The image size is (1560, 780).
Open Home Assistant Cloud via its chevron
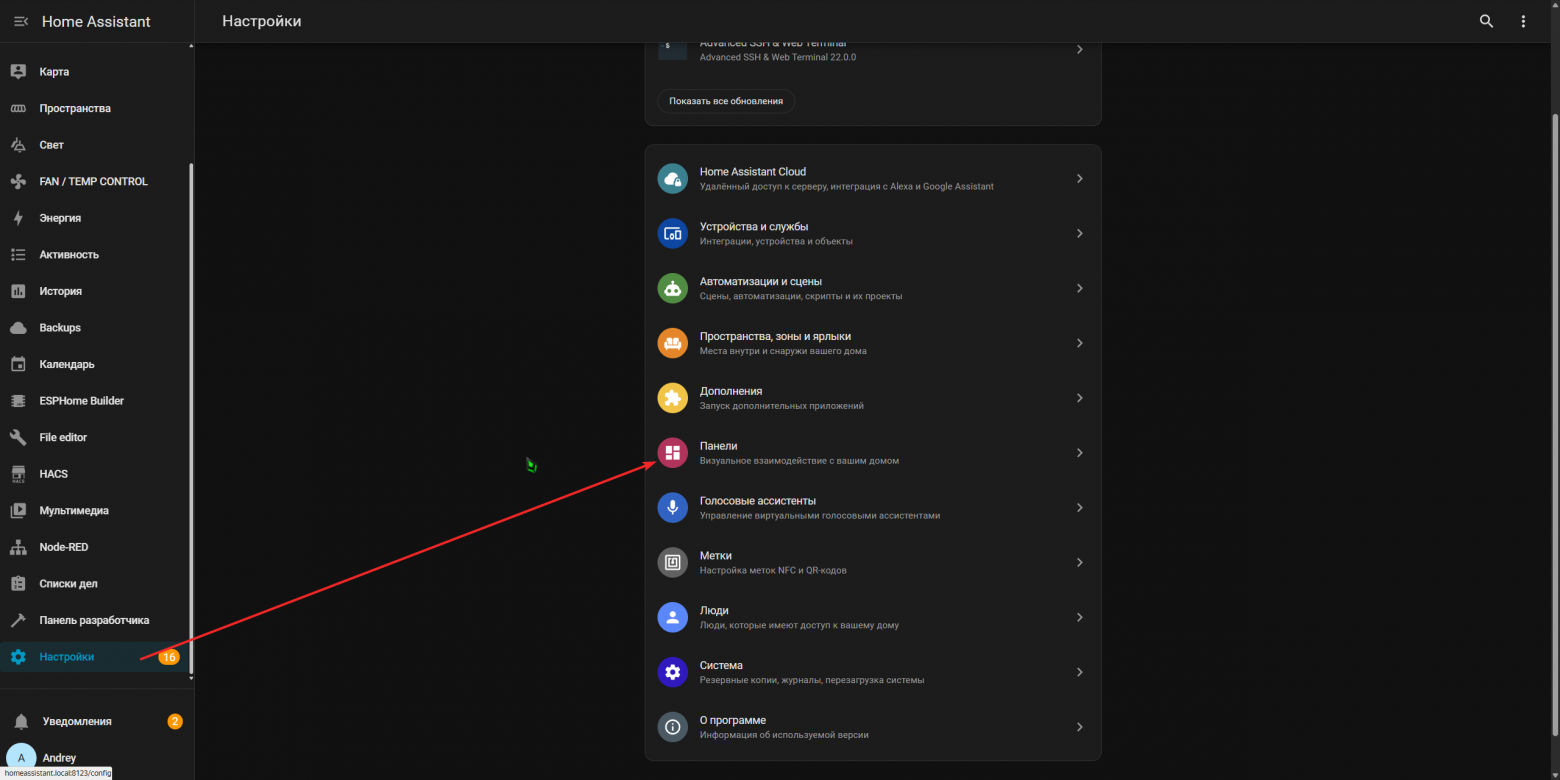[1079, 178]
